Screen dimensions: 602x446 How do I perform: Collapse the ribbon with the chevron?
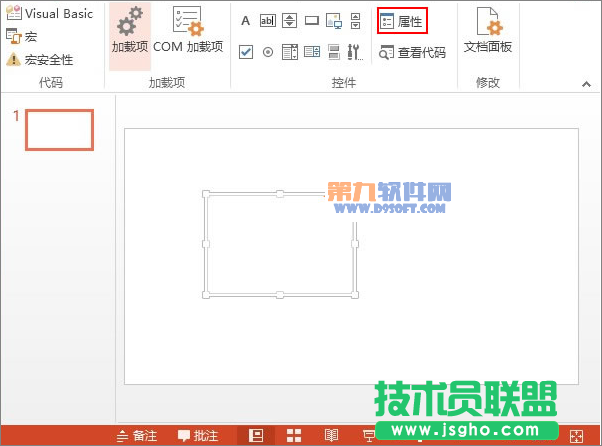pos(586,84)
